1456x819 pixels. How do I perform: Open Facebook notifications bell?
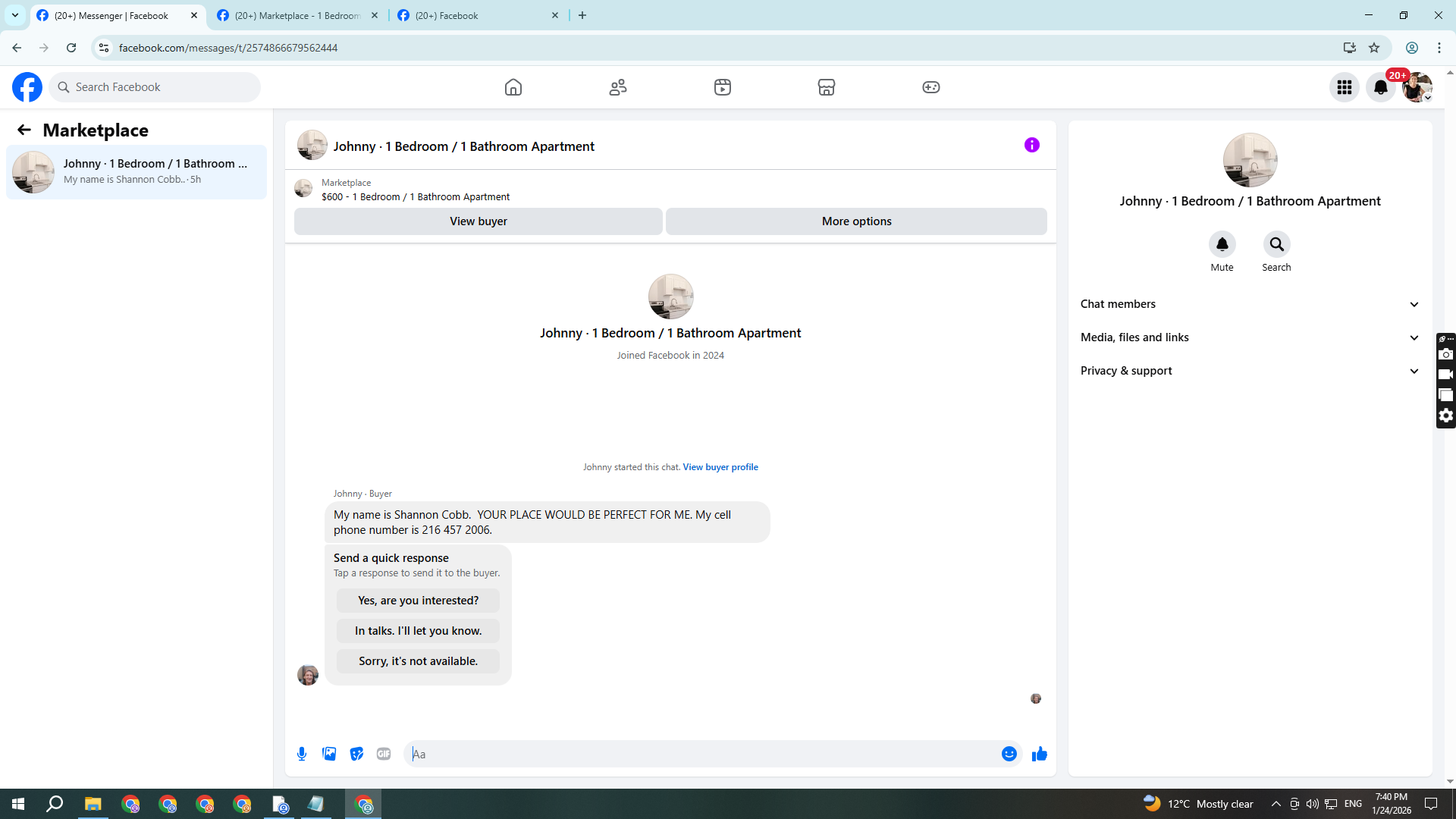tap(1381, 87)
